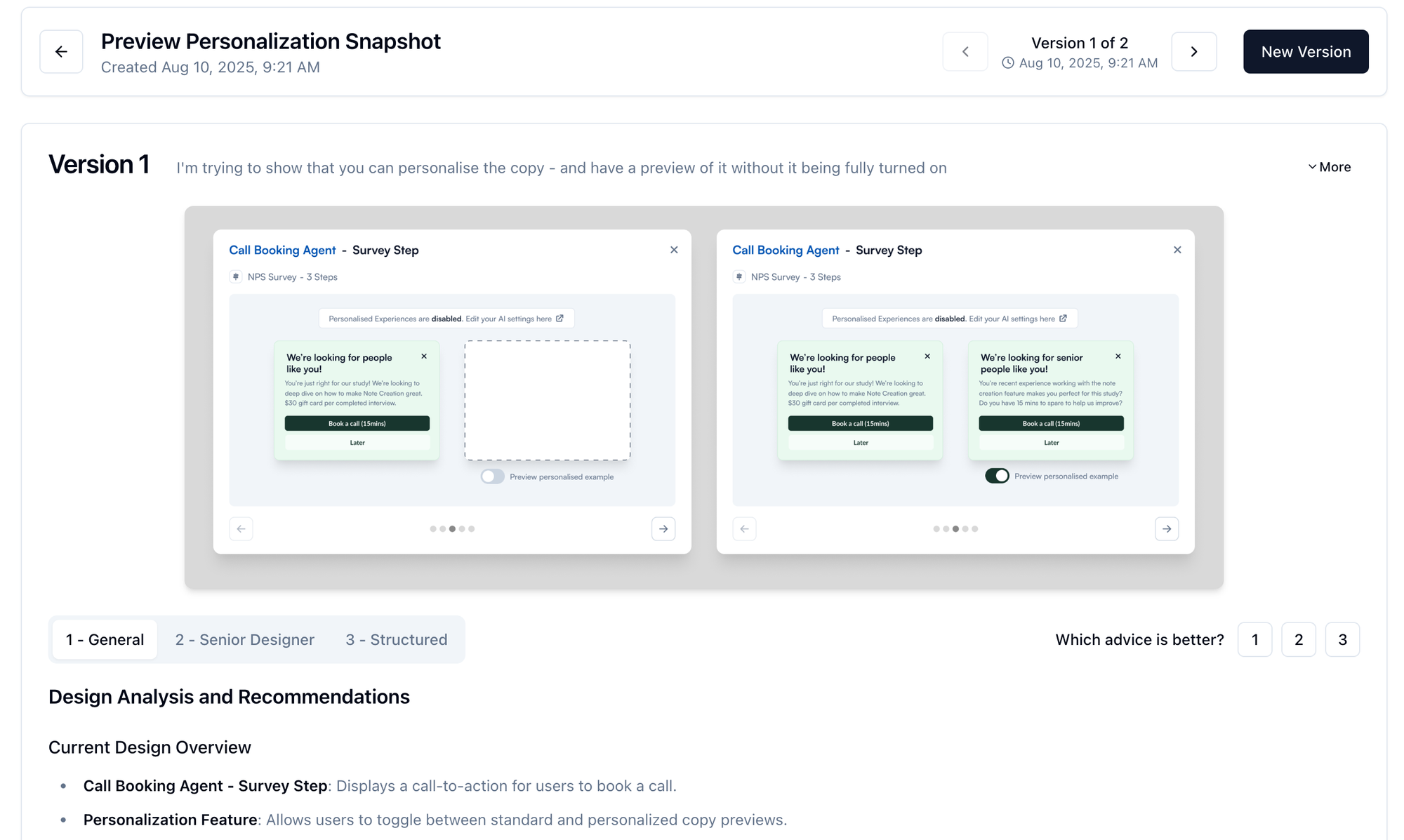Screen dimensions: 1404x840
Task: Select advice rating 1
Action: pos(1254,639)
